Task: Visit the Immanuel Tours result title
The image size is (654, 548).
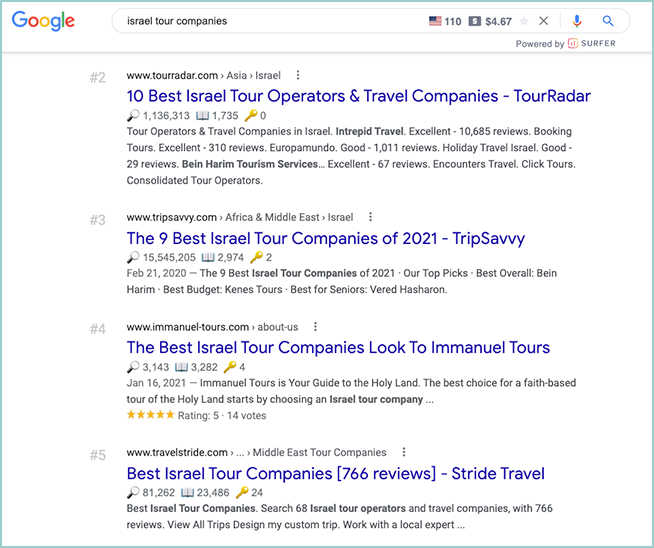Action: [x=338, y=348]
